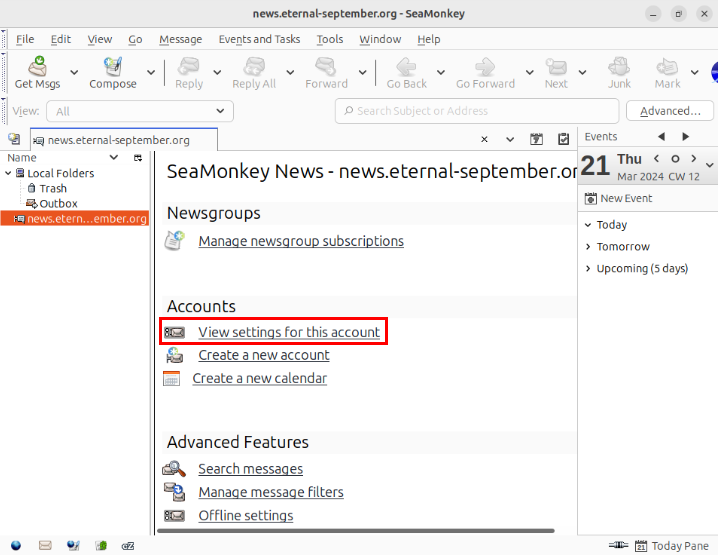Open the Message menu
Viewport: 718px width, 556px height.
click(x=180, y=39)
